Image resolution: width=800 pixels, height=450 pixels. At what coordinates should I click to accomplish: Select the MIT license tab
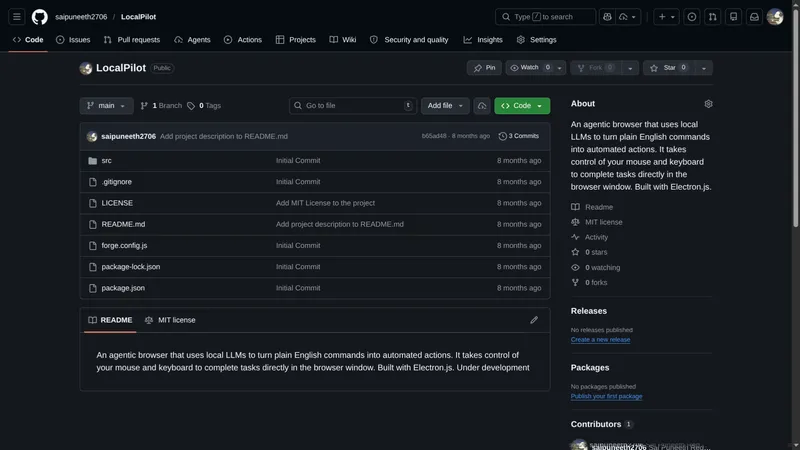(x=170, y=320)
